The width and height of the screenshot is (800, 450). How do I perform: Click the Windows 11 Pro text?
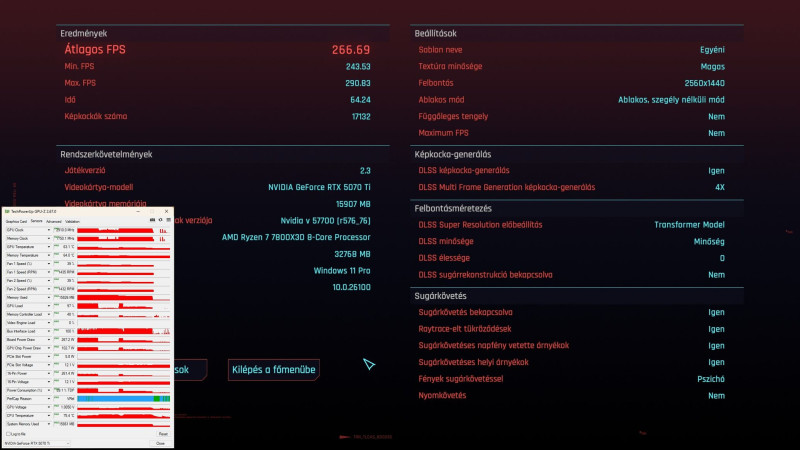click(342, 270)
